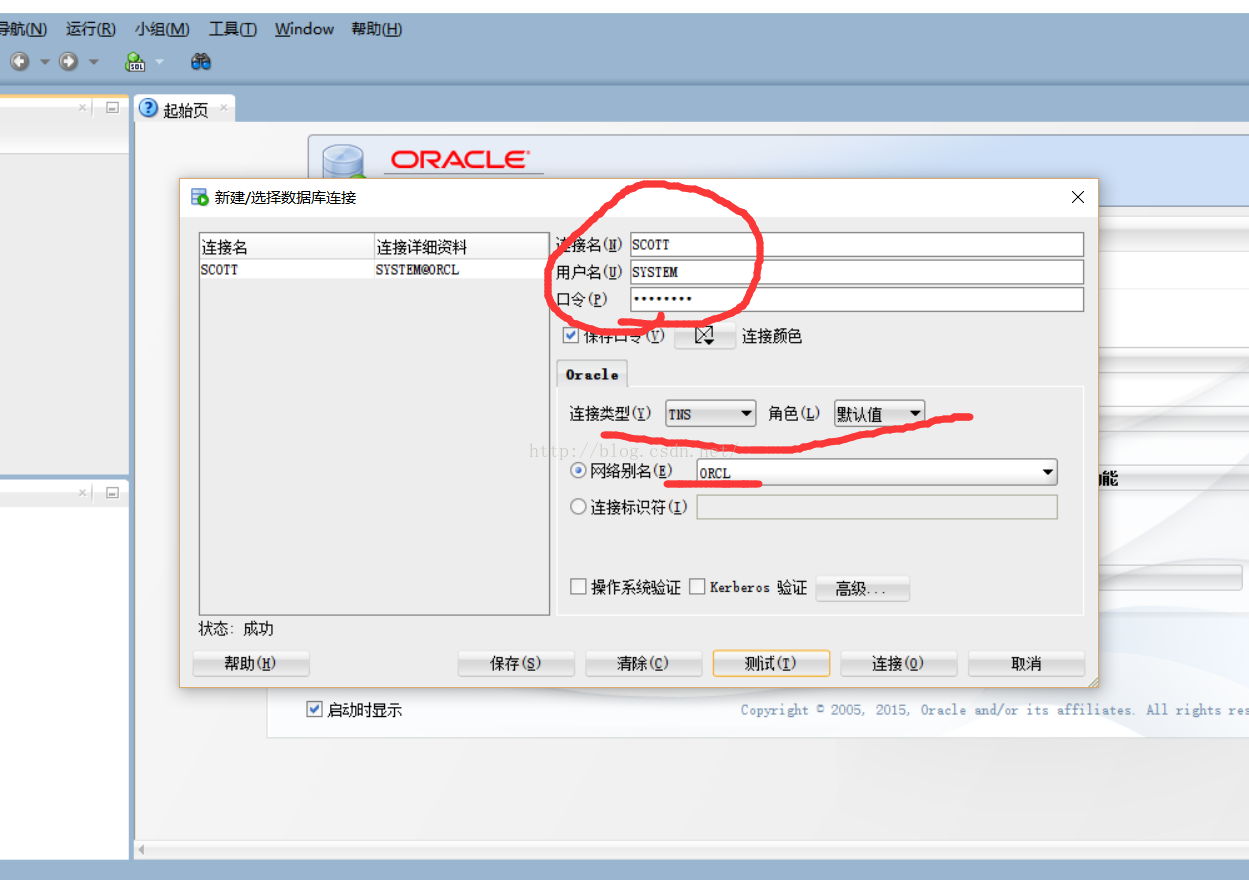Select the 网络别名 radio button
Image resolution: width=1249 pixels, height=880 pixels.
pos(578,471)
